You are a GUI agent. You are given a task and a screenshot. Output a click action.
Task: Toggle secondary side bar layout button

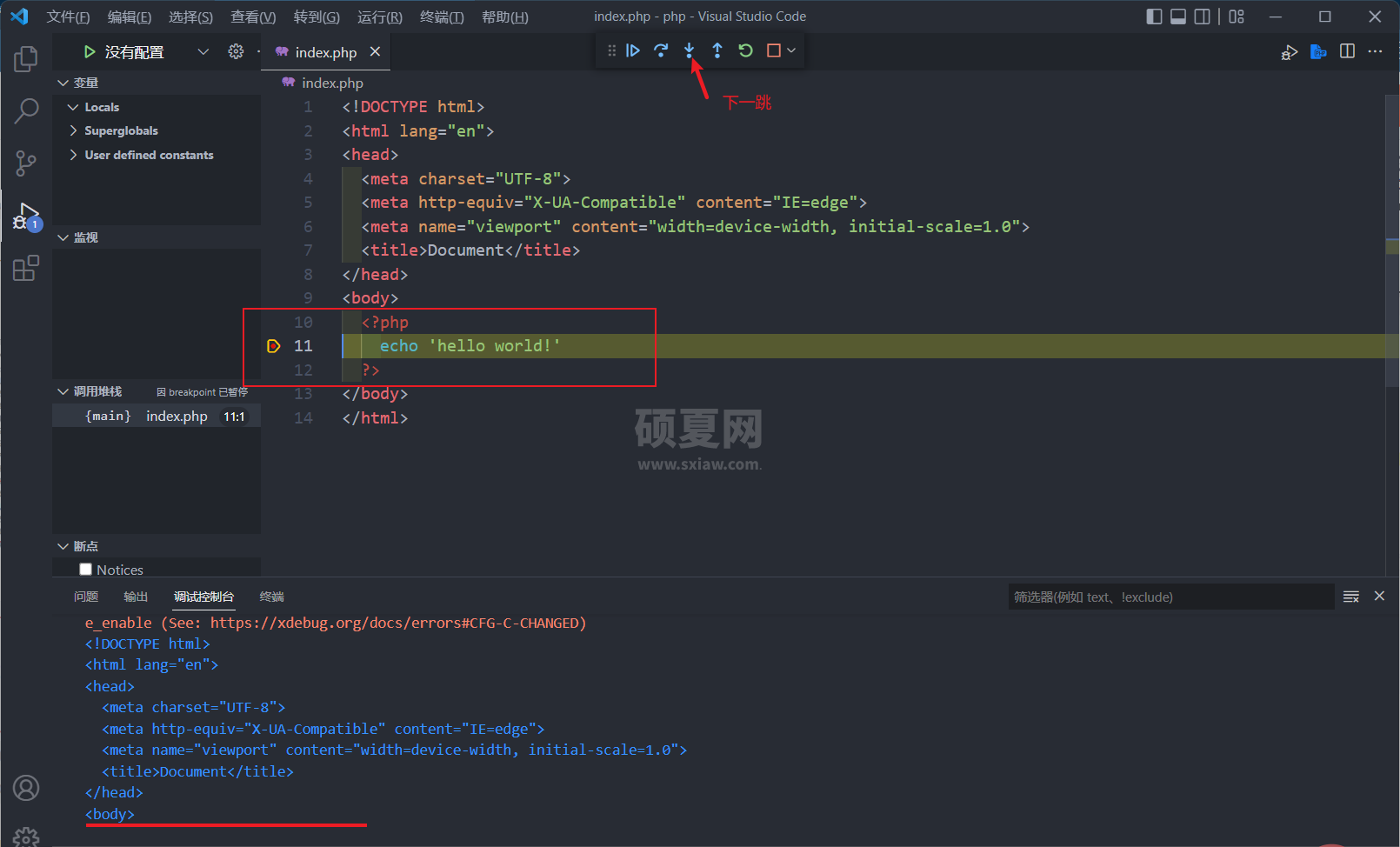pyautogui.click(x=1202, y=17)
